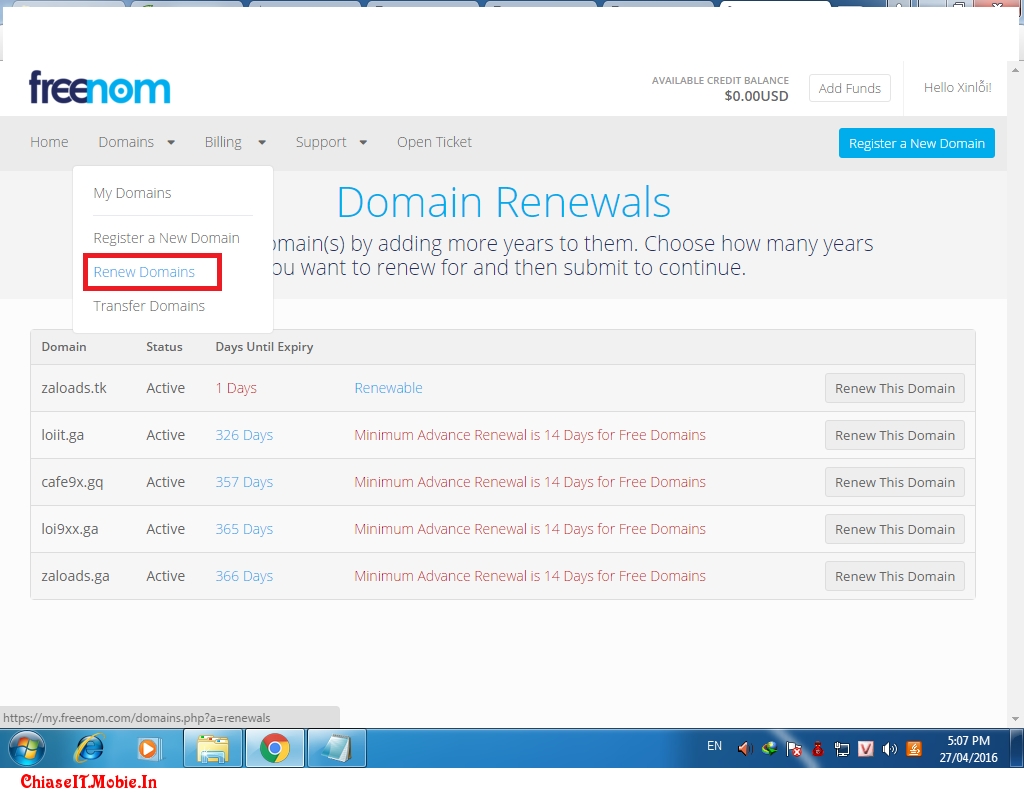Image resolution: width=1024 pixels, height=793 pixels.
Task: Expand the Billing dropdown arrow
Action: click(262, 142)
